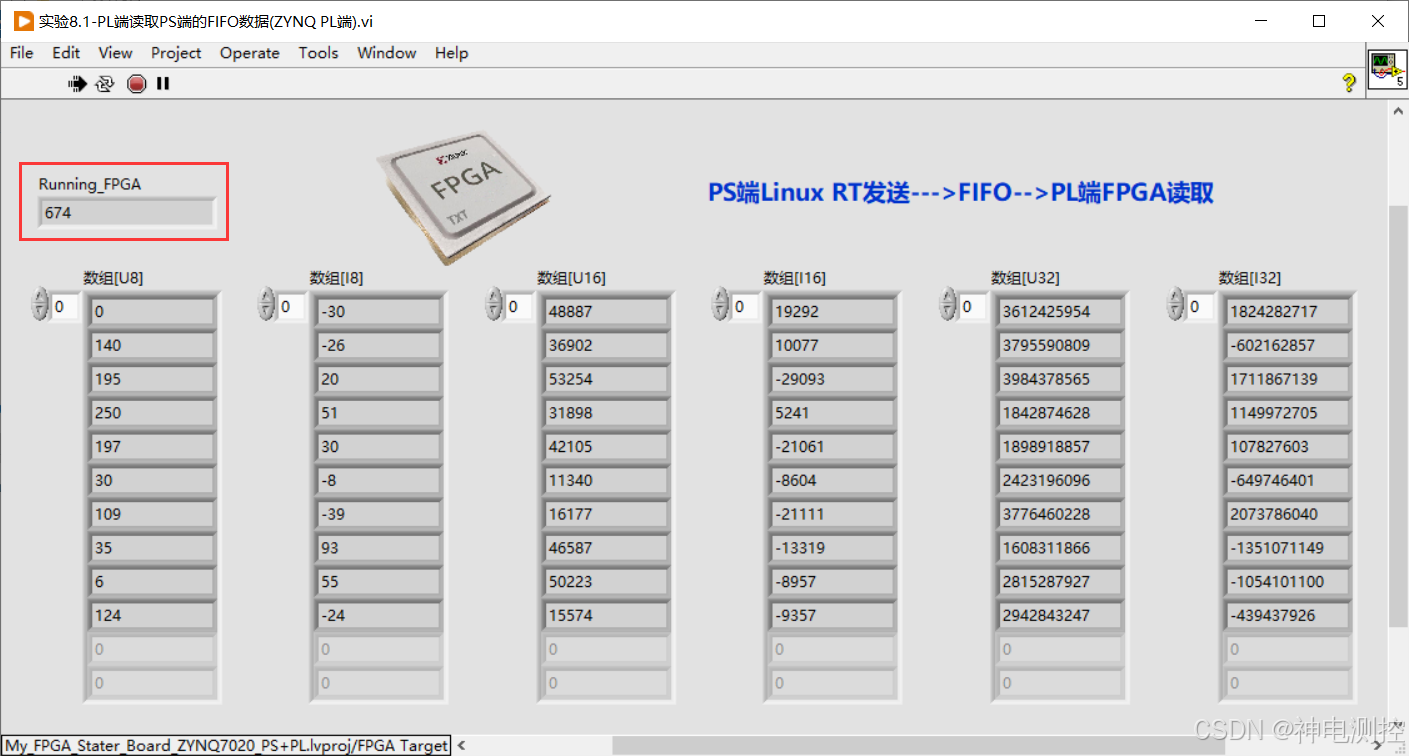
Task: Select I8 array element -39
Action: (379, 514)
